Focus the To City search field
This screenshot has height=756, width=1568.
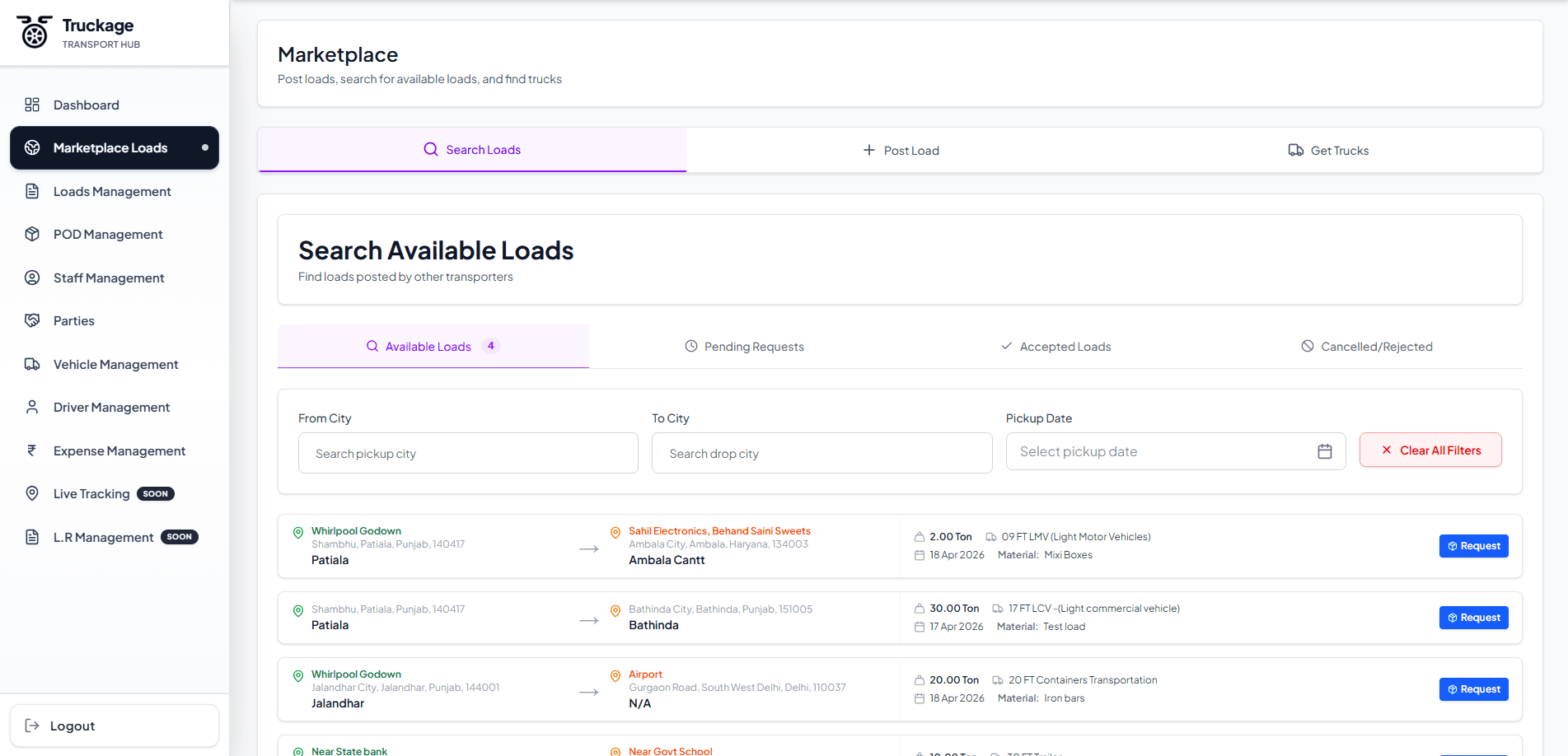pyautogui.click(x=821, y=453)
